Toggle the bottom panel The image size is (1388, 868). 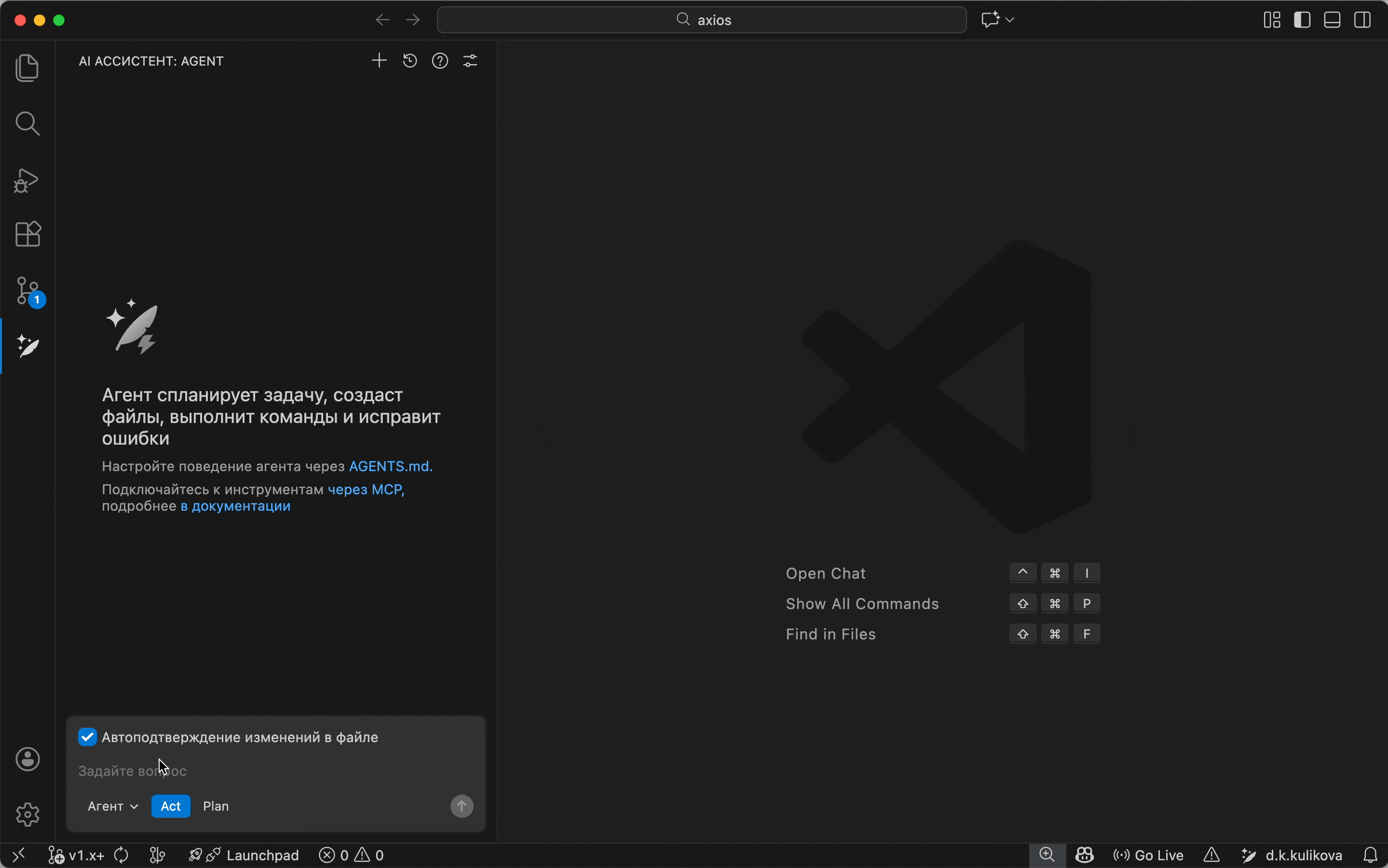click(1333, 20)
